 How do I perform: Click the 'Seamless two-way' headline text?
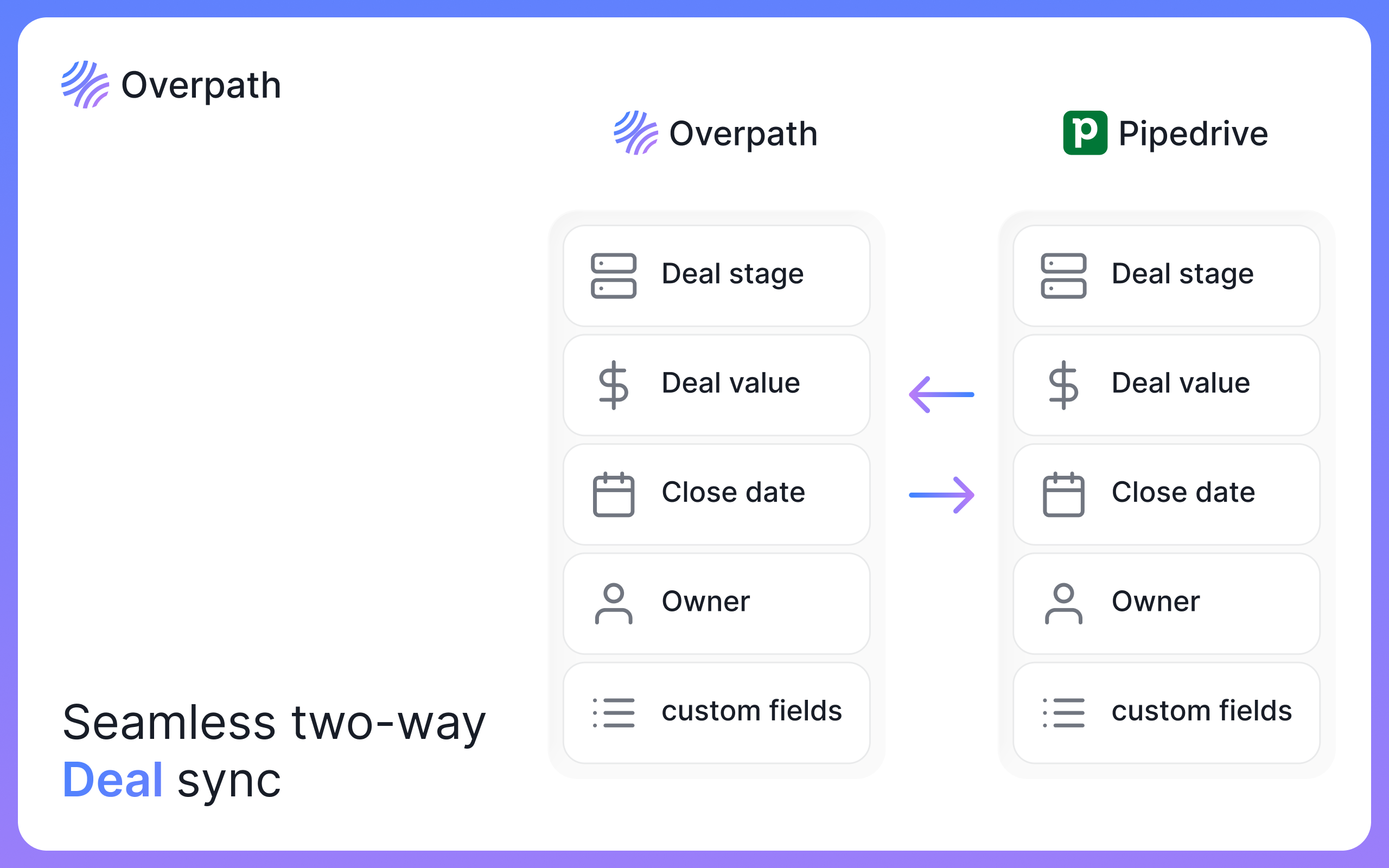[275, 722]
